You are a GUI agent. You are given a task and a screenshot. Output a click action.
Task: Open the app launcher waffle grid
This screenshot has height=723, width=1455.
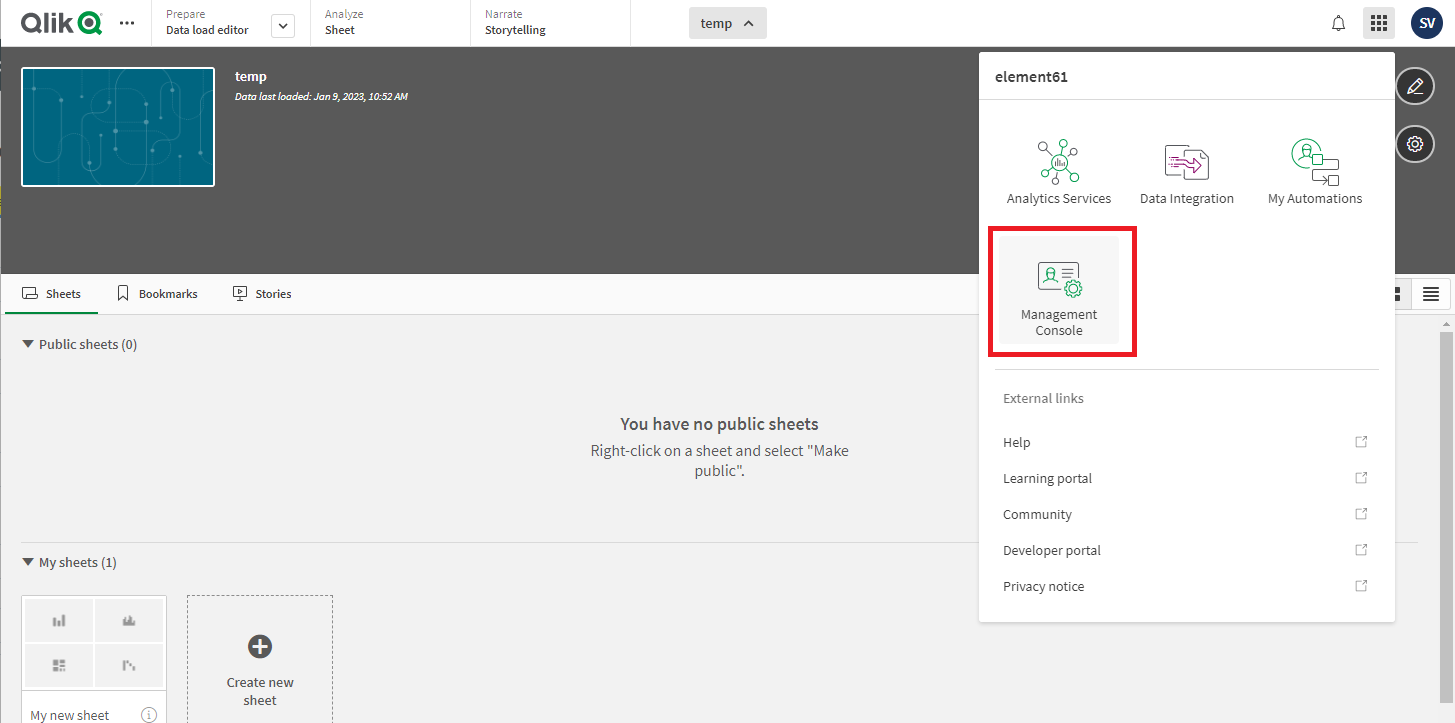pos(1379,22)
